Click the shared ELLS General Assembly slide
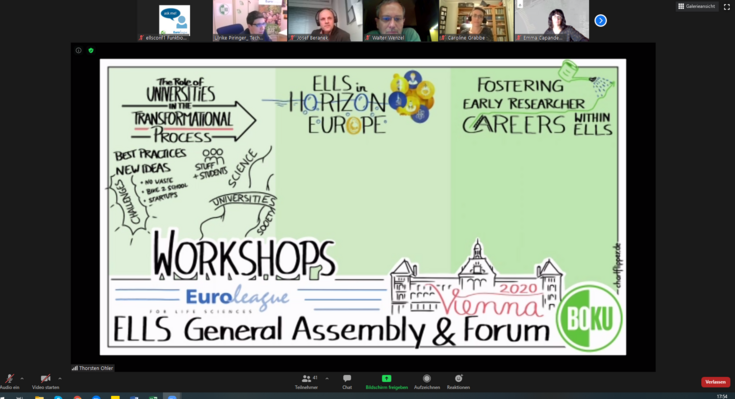Image resolution: width=735 pixels, height=399 pixels. click(363, 207)
